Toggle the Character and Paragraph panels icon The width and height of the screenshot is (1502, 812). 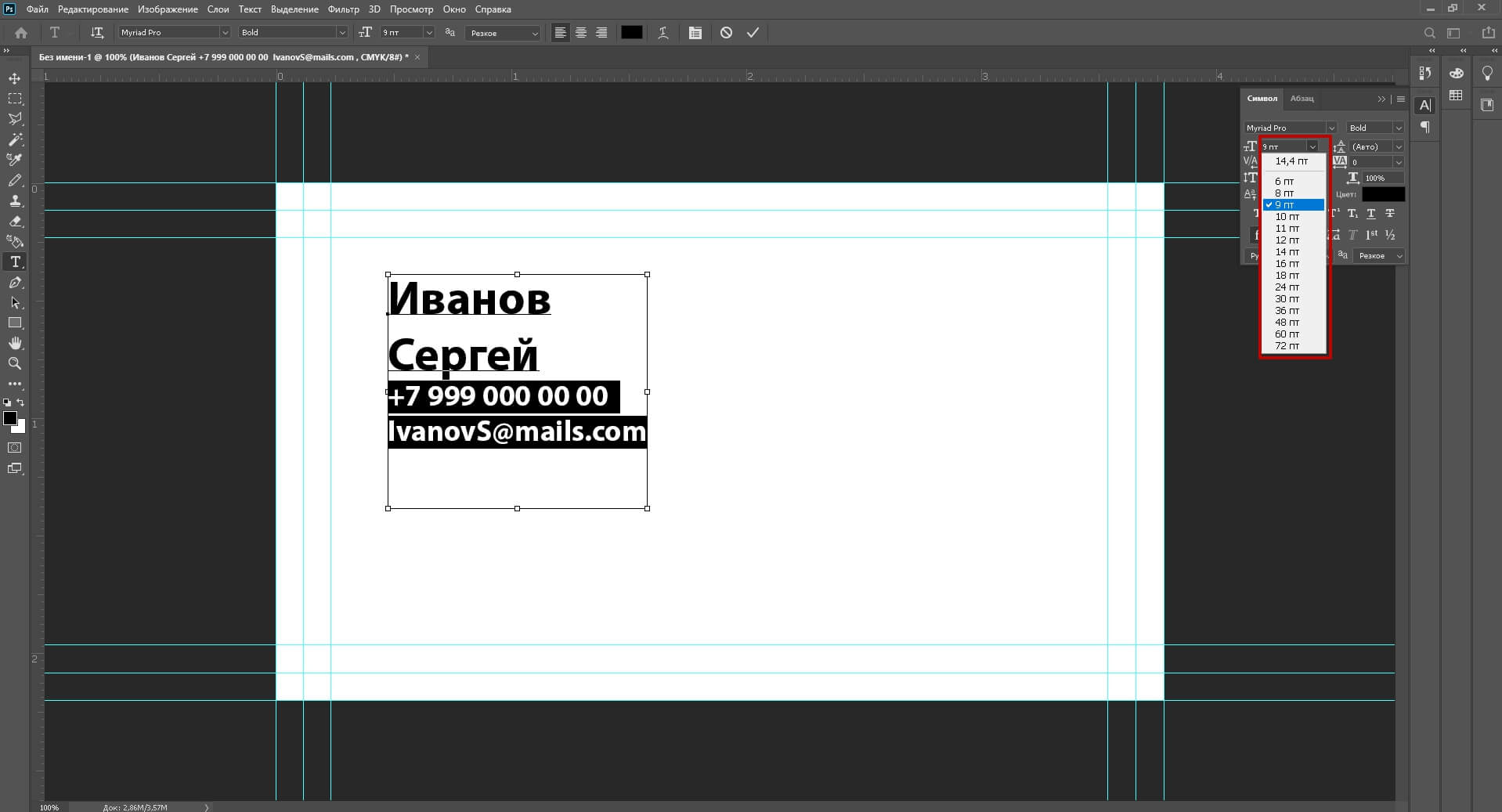(695, 33)
